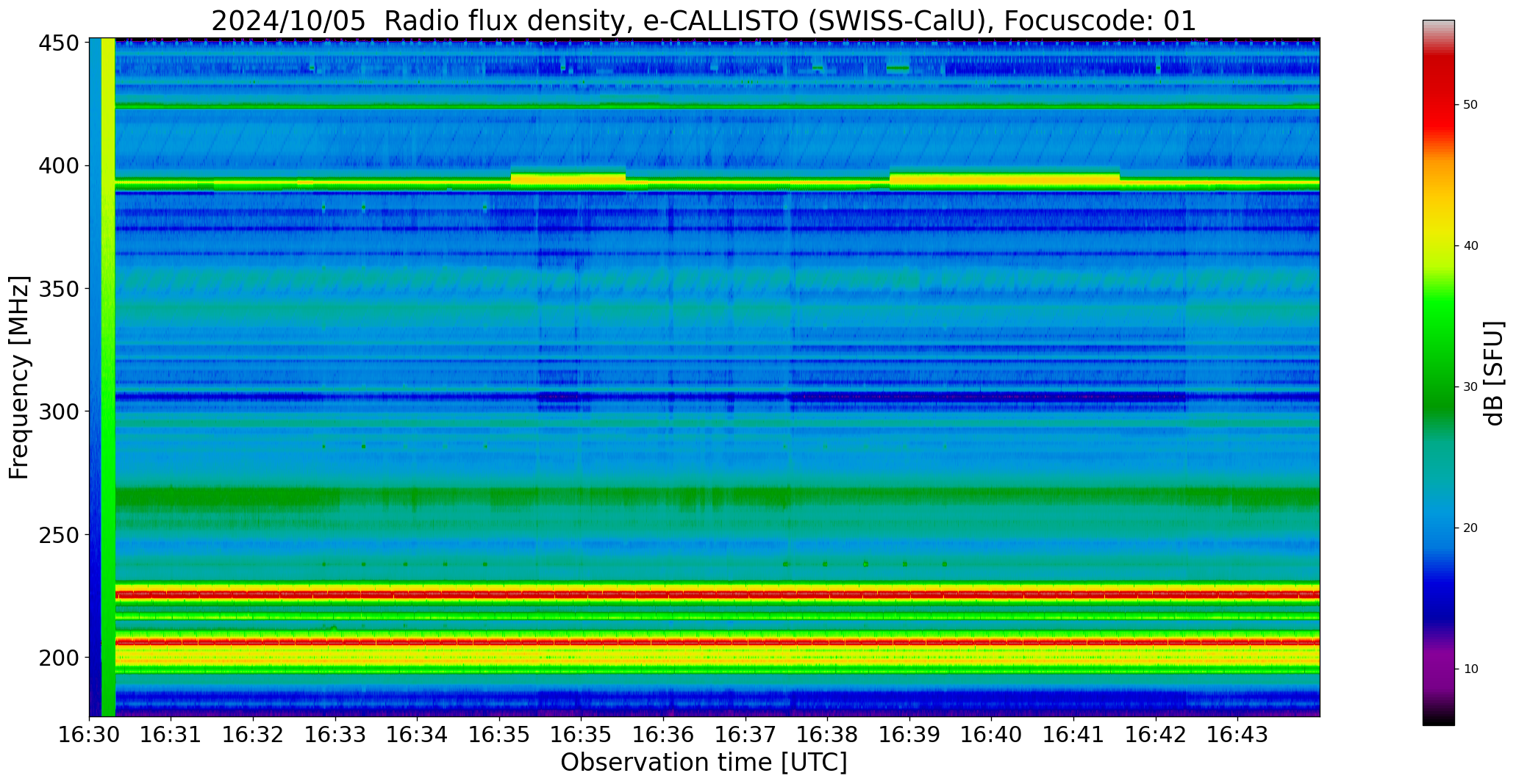This screenshot has height=784, width=1516.
Task: Click the 16:43 time tick label
Action: click(x=1238, y=734)
